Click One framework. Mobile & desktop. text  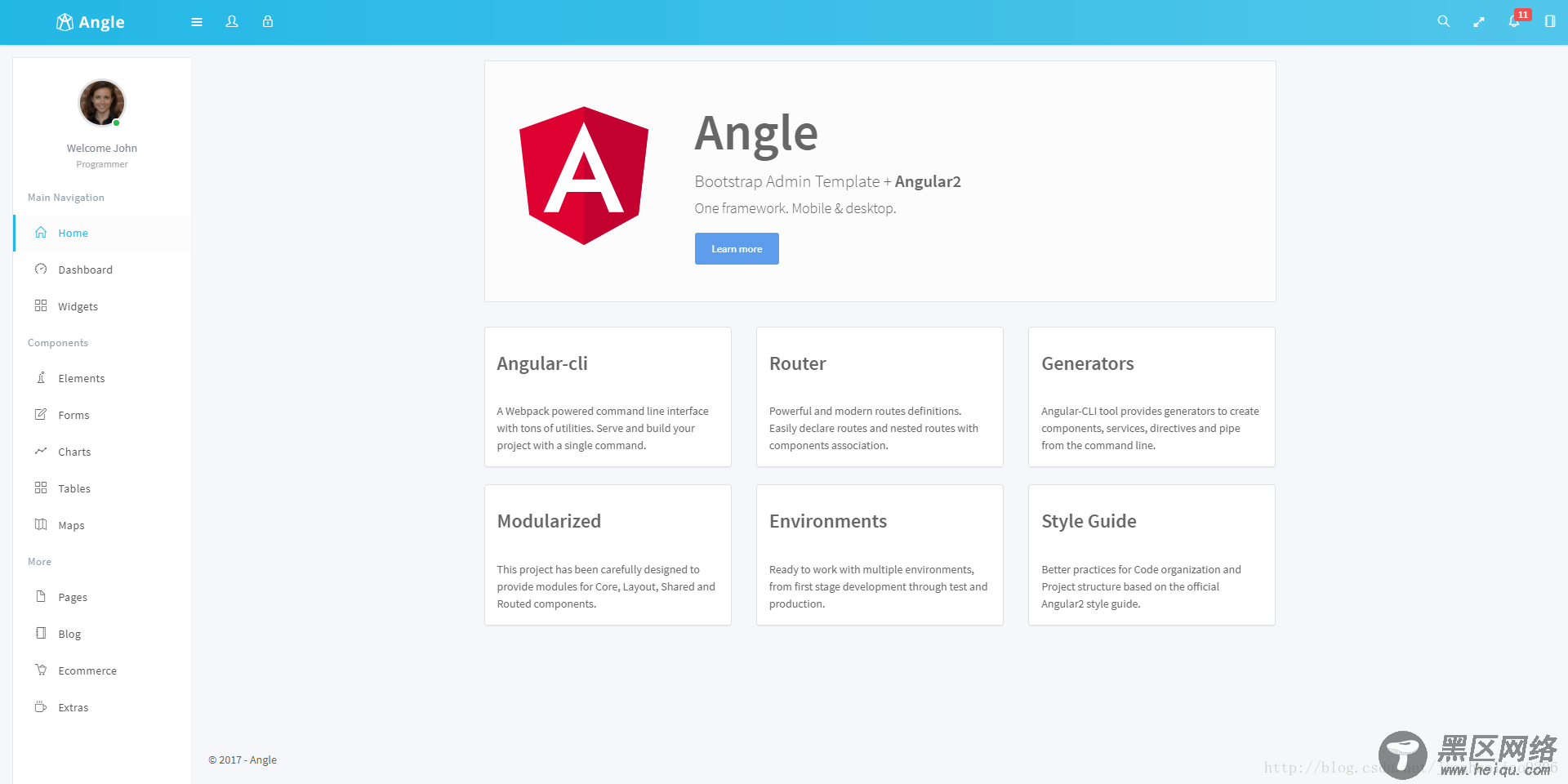(x=795, y=208)
